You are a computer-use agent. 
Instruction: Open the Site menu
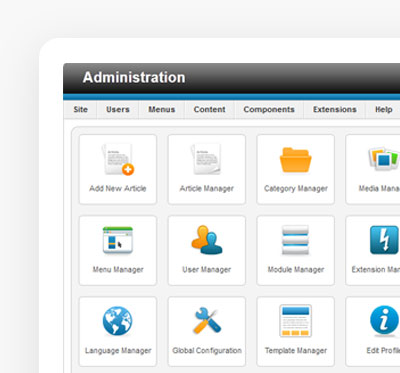pos(80,109)
